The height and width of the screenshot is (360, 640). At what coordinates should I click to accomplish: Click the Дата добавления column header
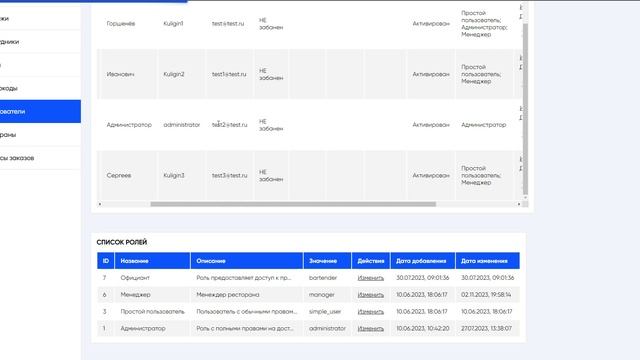[x=423, y=261]
